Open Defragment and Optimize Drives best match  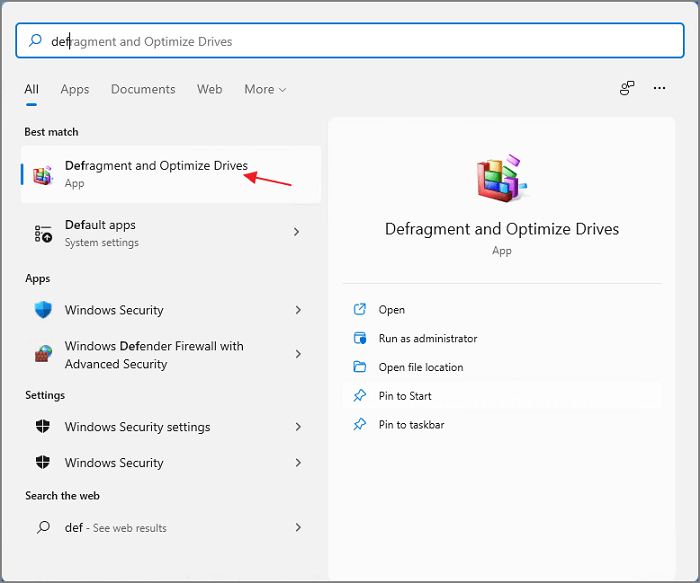point(156,174)
